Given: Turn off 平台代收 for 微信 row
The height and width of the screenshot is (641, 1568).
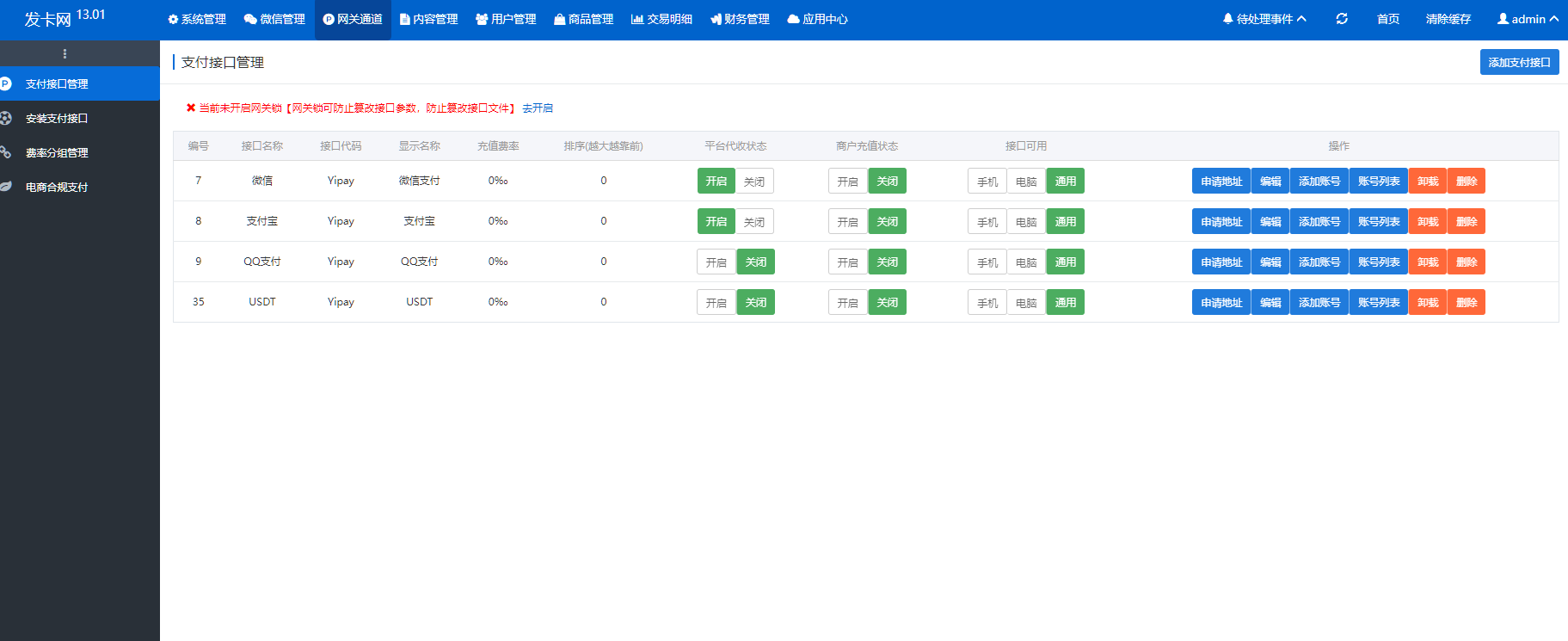Looking at the screenshot, I should point(754,182).
